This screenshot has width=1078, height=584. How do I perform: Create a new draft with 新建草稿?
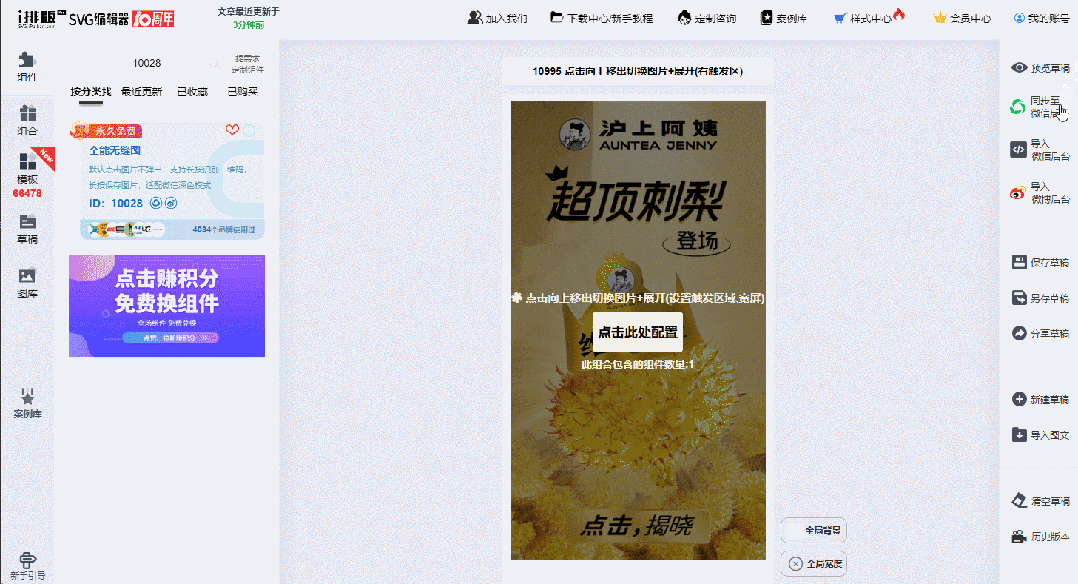[1040, 399]
